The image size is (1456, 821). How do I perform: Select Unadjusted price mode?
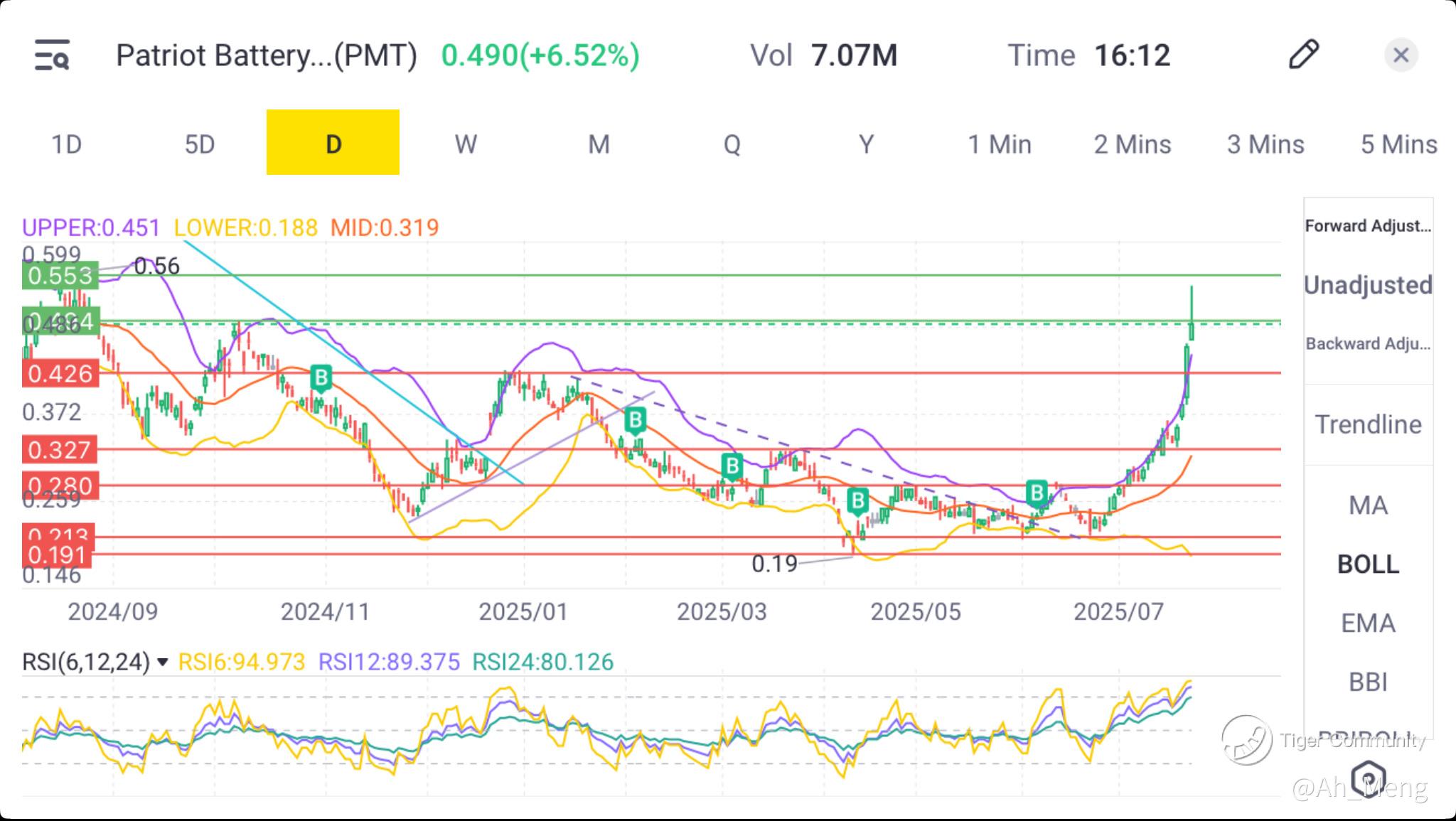1367,285
